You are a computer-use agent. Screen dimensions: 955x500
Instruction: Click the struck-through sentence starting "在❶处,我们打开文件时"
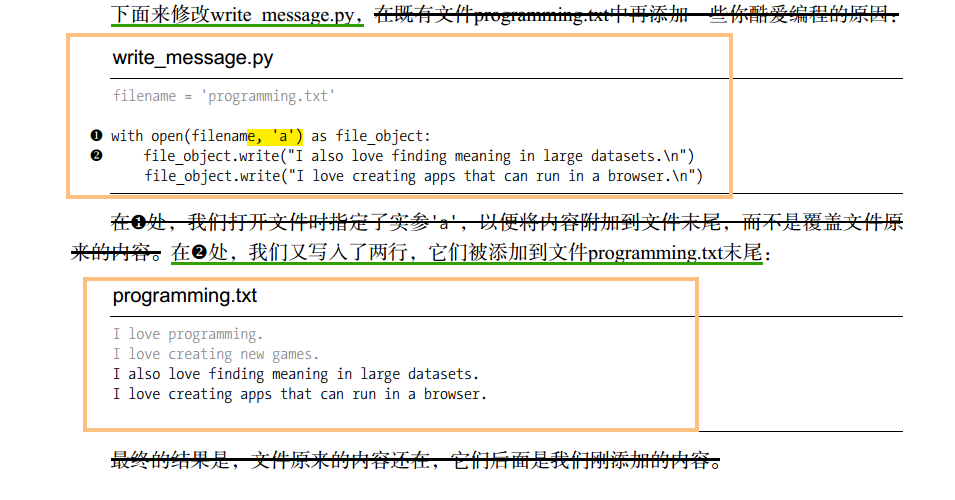point(507,222)
